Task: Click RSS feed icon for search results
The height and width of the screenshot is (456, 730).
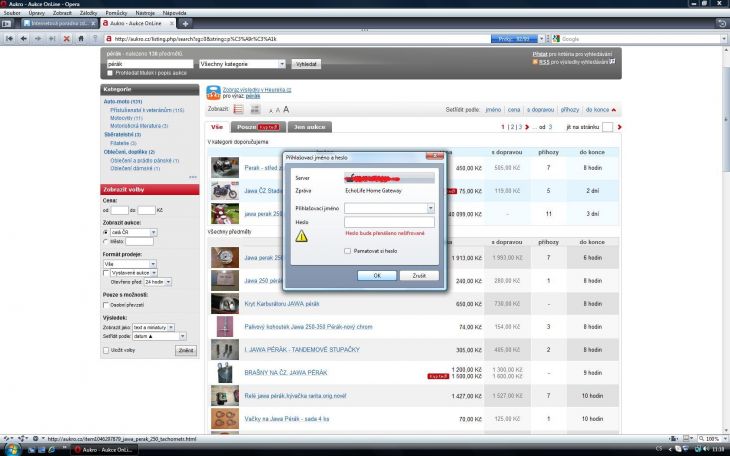Action: (535, 61)
